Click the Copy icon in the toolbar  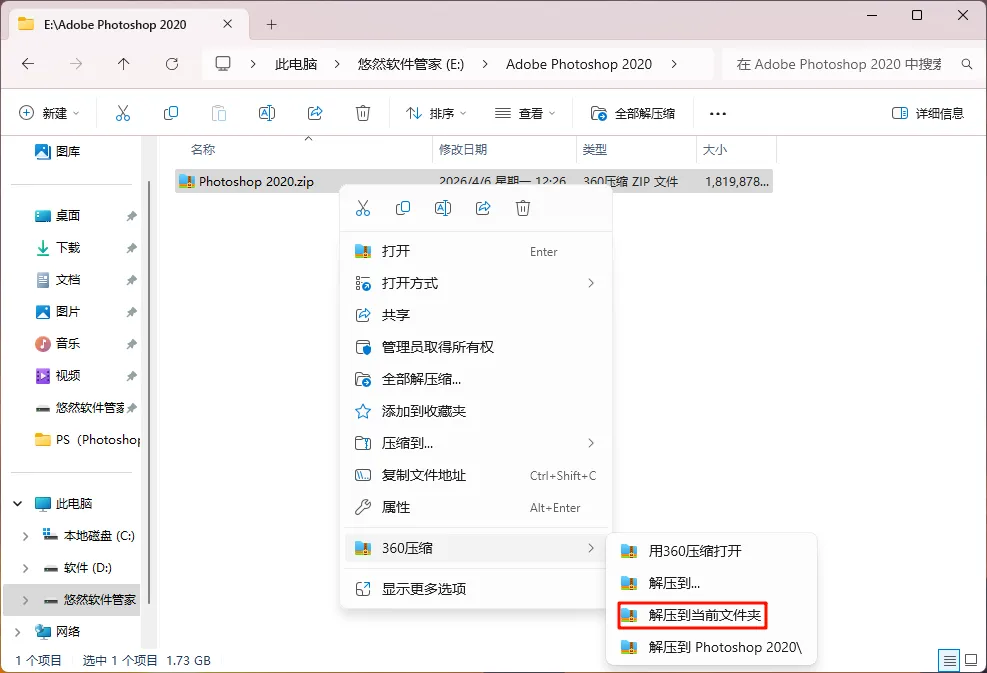pyautogui.click(x=171, y=113)
